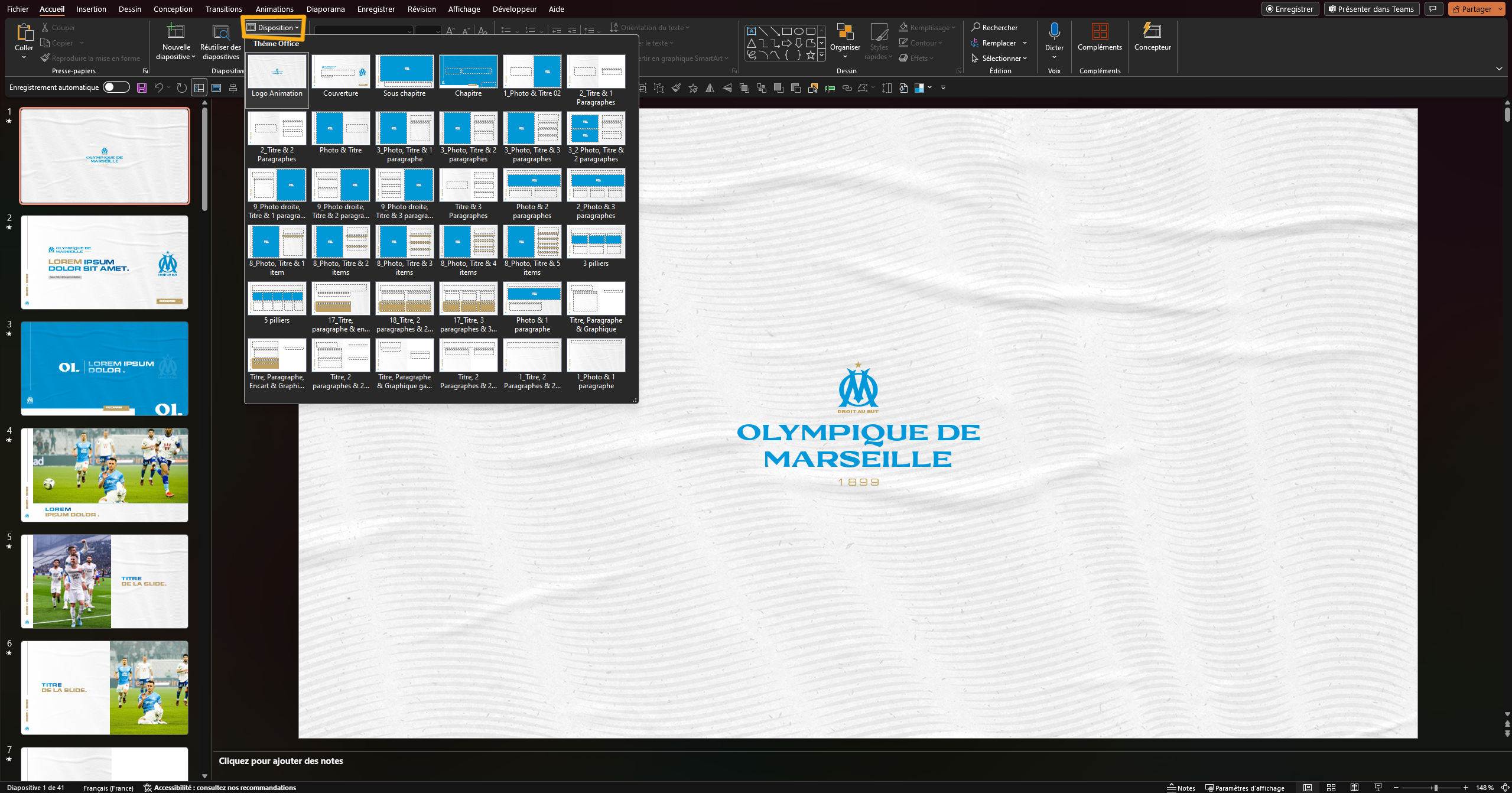Select slide 3 thumbnail in panel

click(105, 369)
